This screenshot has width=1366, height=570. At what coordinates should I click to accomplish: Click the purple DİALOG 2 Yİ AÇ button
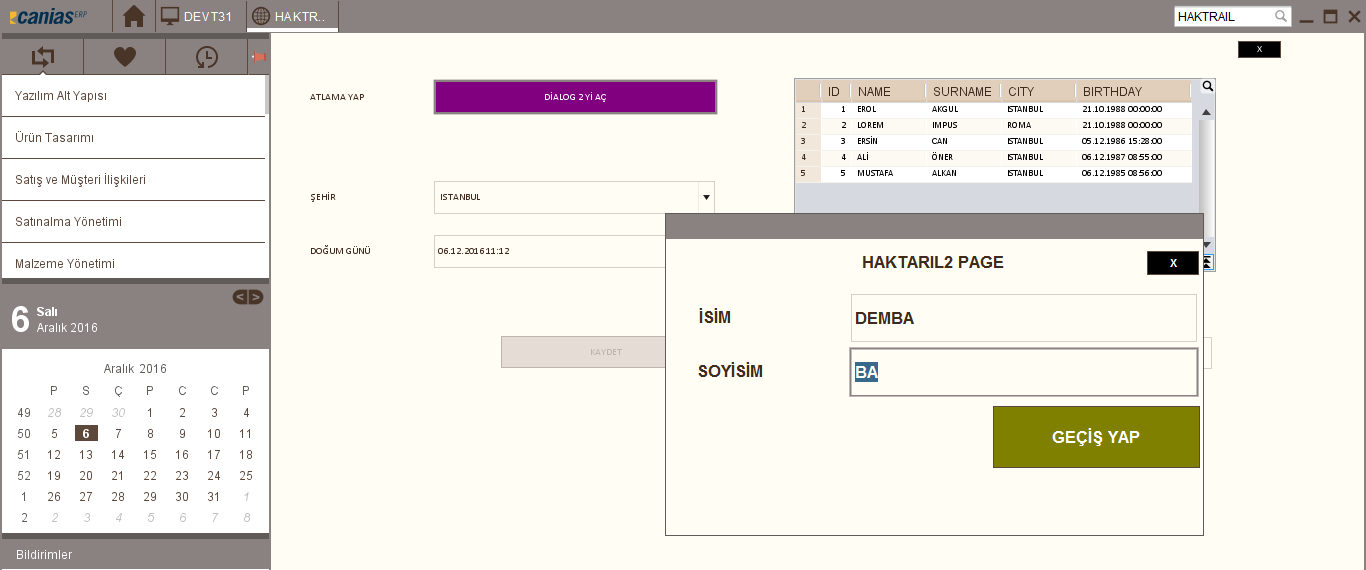575,97
